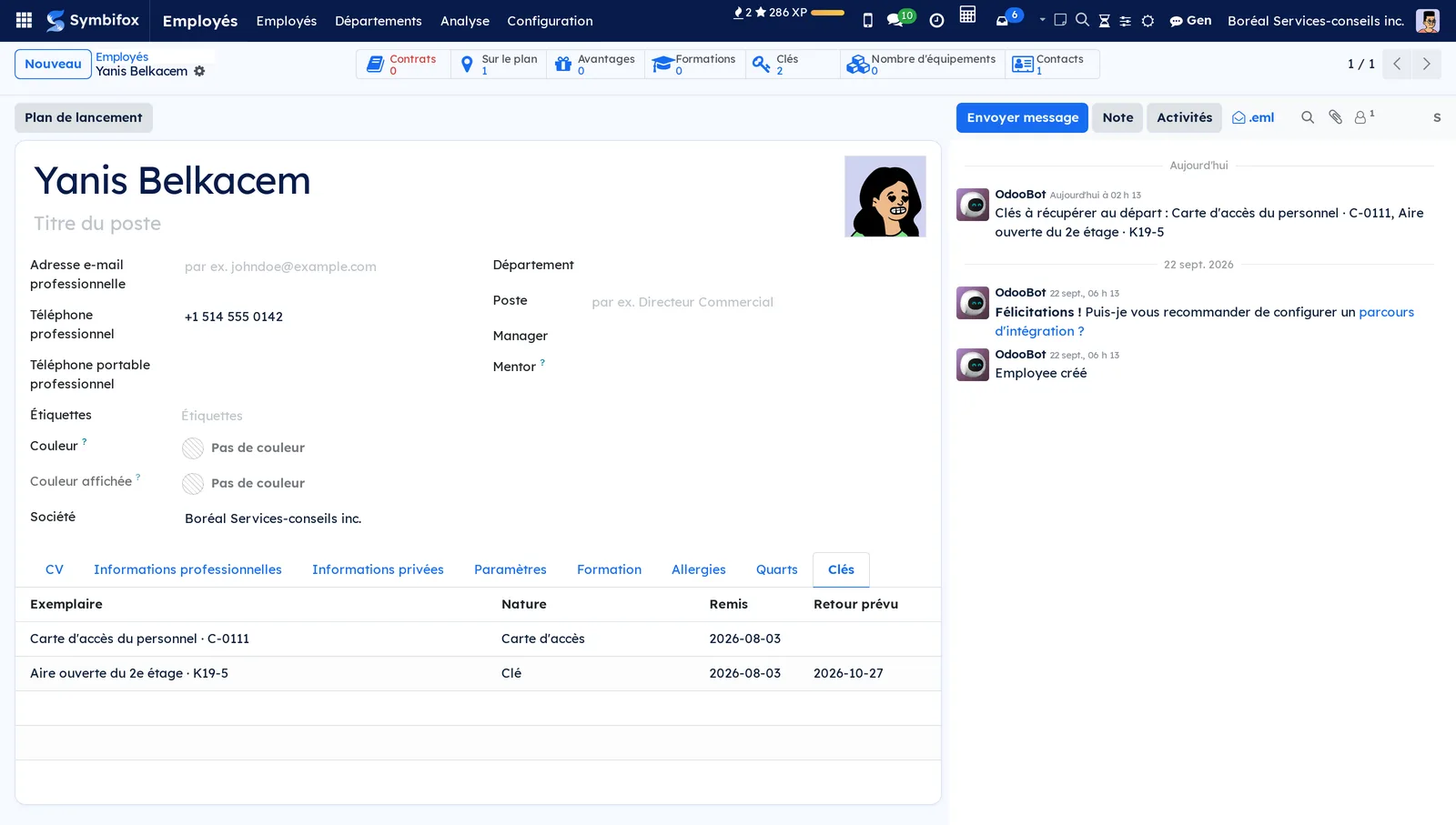
Task: Expand the small caret dropdown in top bar
Action: [x=1042, y=19]
